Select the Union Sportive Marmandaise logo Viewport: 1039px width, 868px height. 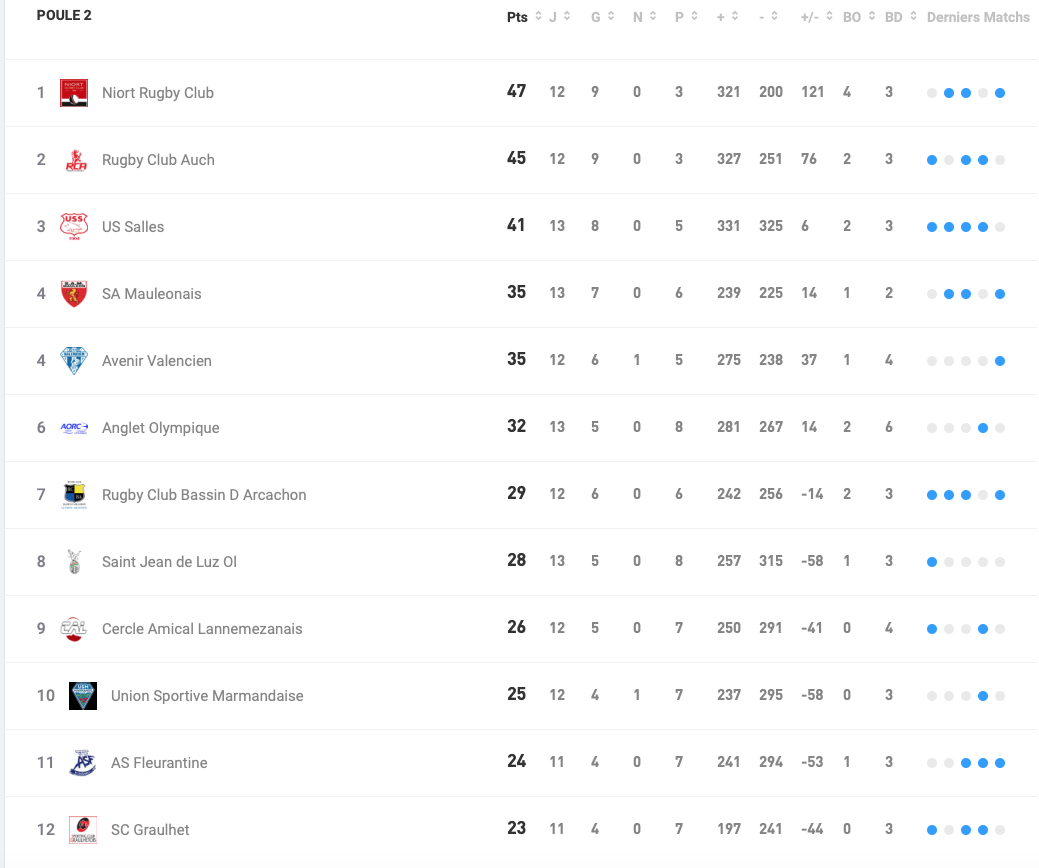[83, 696]
